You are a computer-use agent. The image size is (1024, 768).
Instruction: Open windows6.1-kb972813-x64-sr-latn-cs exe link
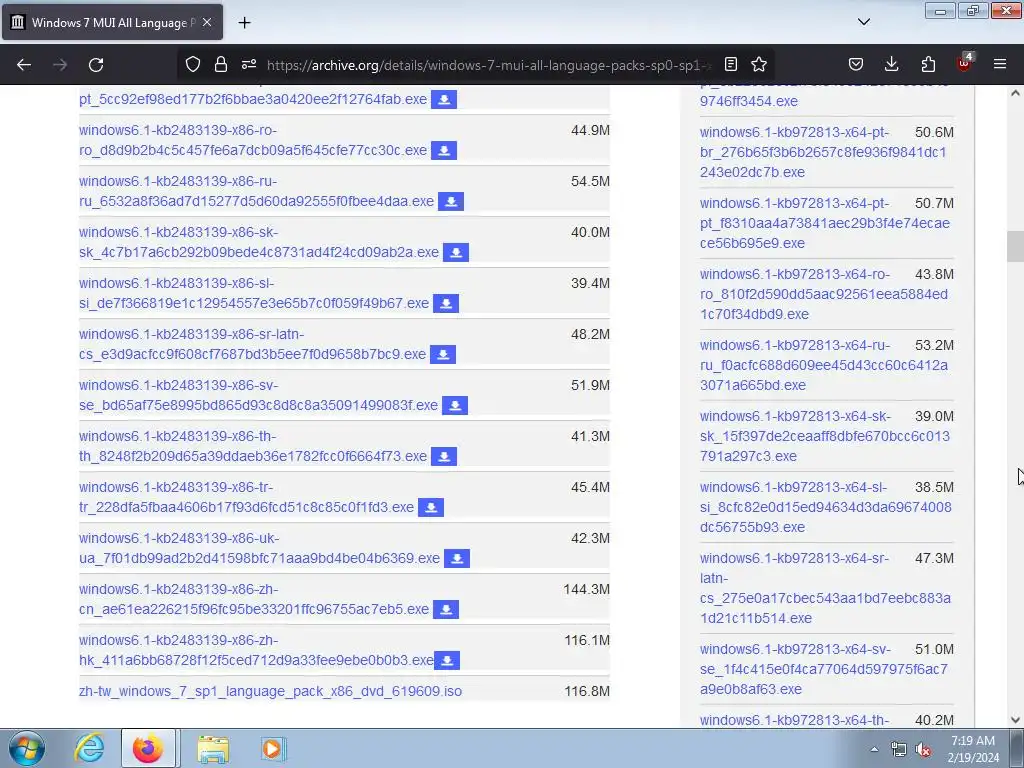coord(825,588)
